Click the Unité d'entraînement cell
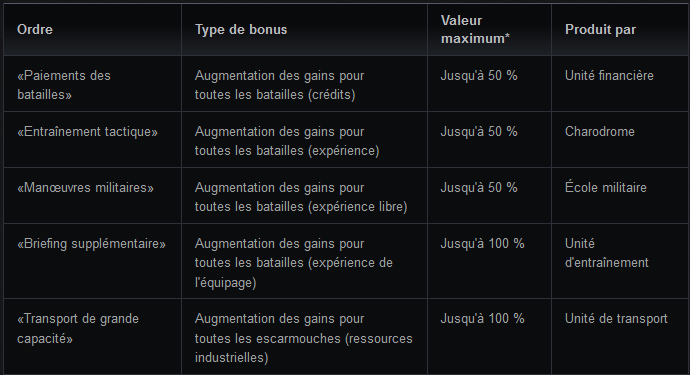 tap(606, 253)
